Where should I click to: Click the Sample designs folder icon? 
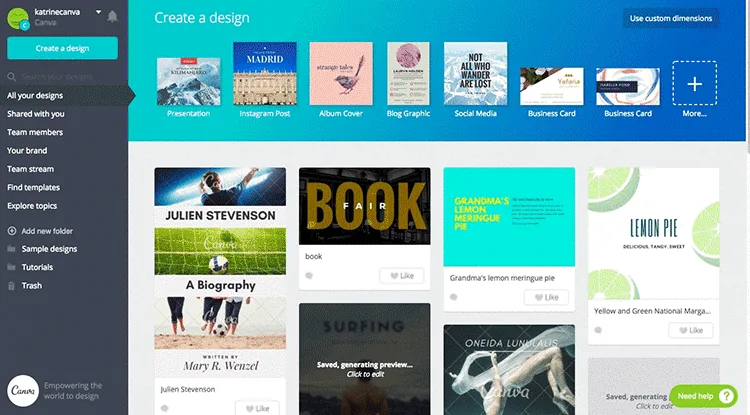pyautogui.click(x=11, y=249)
